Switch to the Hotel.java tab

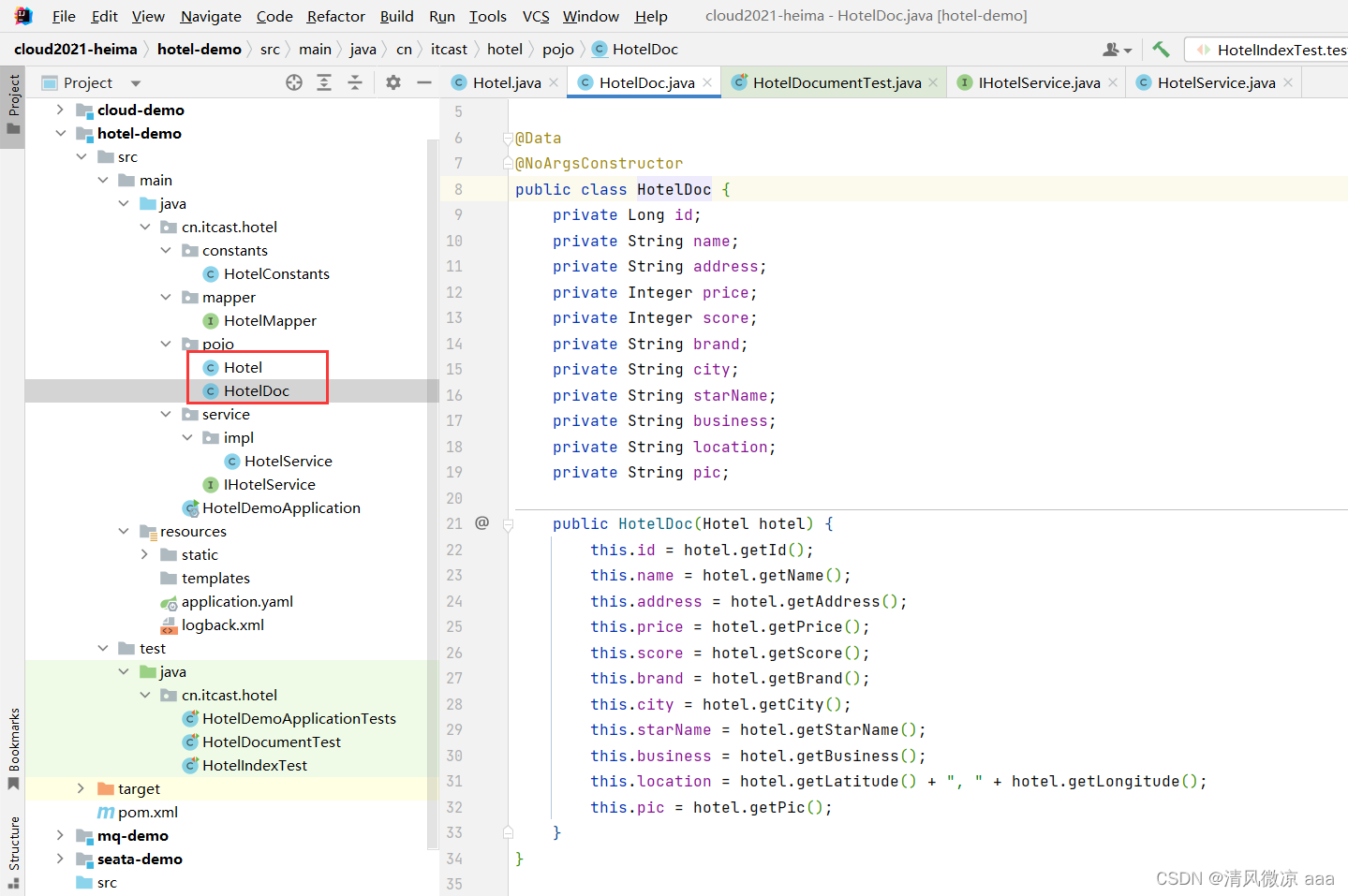(506, 82)
